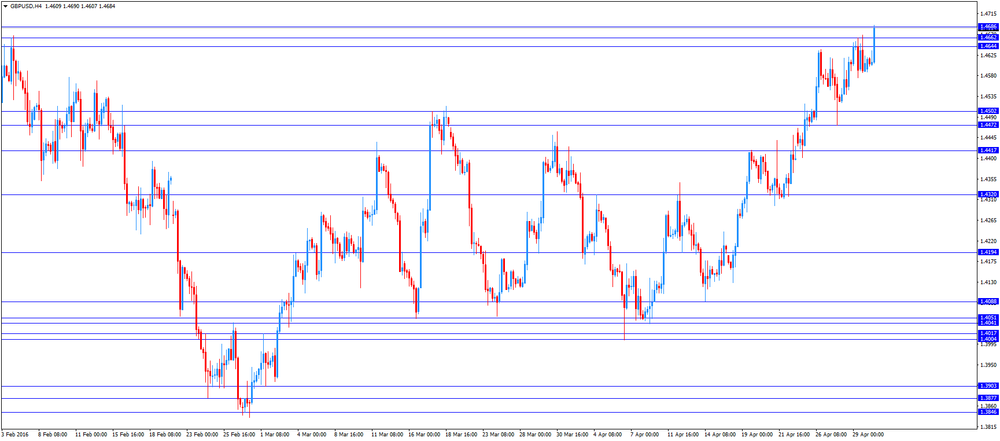This screenshot has height=441, width=1000.
Task: Select the 1.3846 horizontal line label
Action: click(x=987, y=412)
